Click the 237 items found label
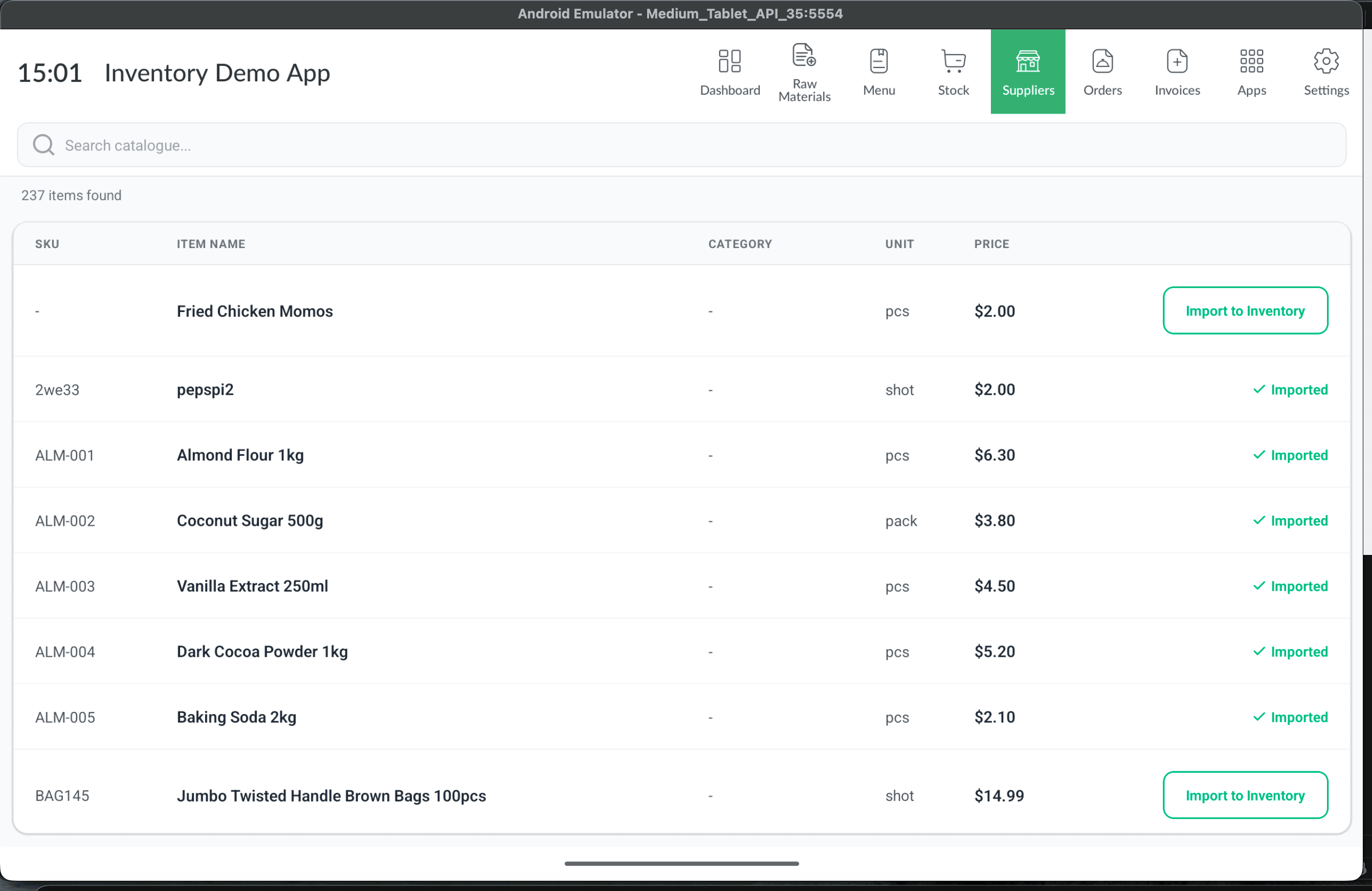 [x=72, y=195]
